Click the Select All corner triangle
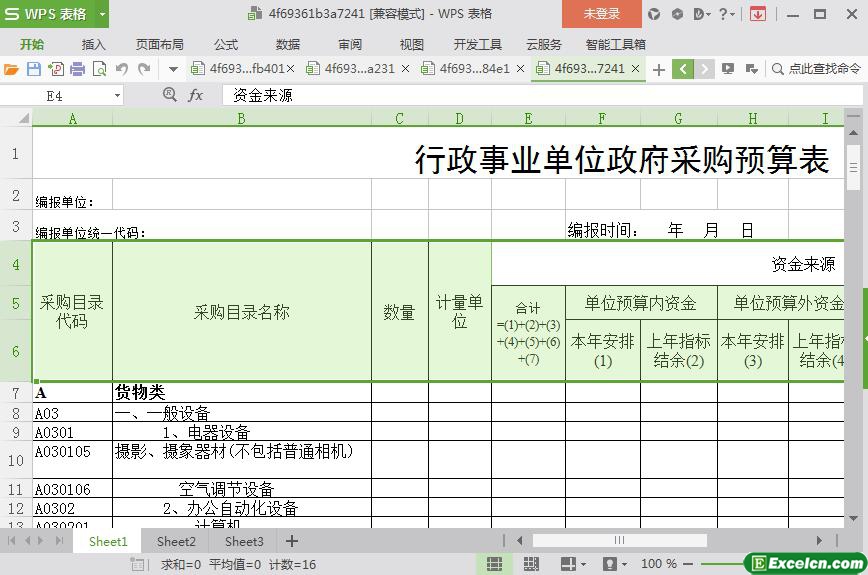This screenshot has height=575, width=868. click(x=16, y=118)
